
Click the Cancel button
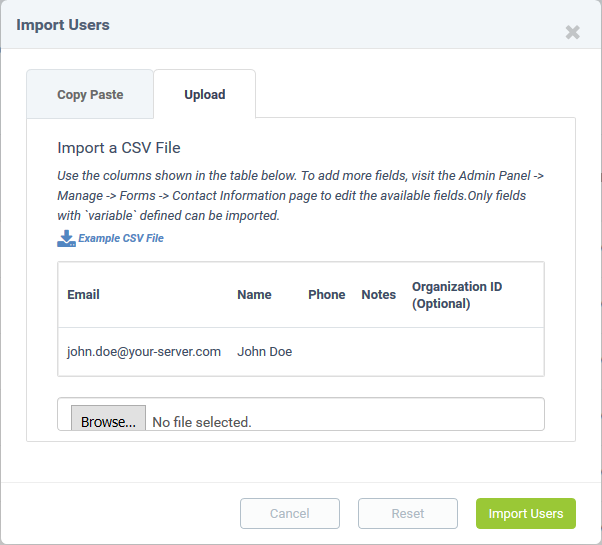[290, 514]
